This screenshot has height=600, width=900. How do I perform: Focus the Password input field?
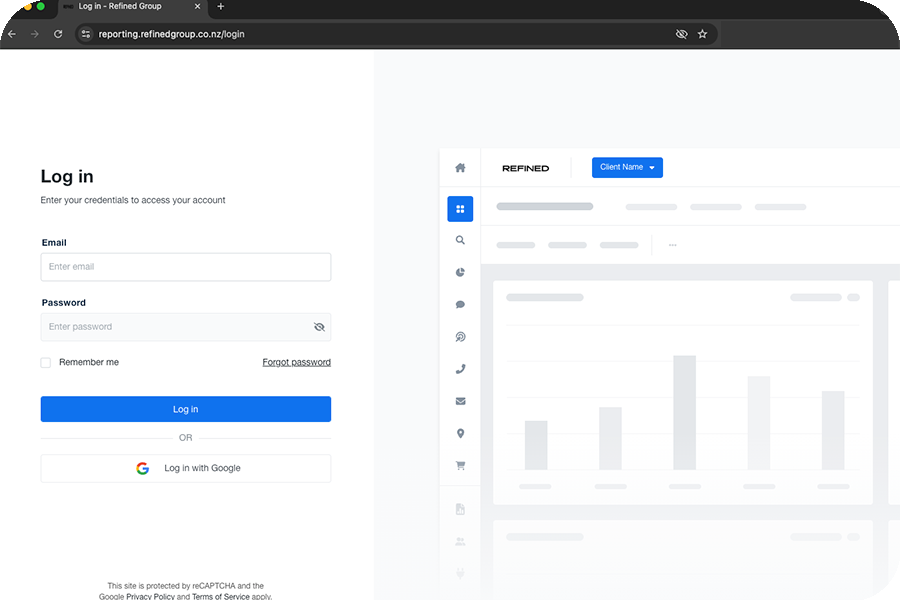[x=186, y=327]
